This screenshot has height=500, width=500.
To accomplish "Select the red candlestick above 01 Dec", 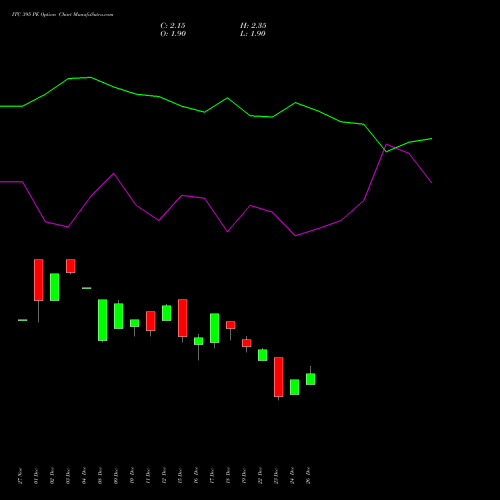I will click(39, 280).
